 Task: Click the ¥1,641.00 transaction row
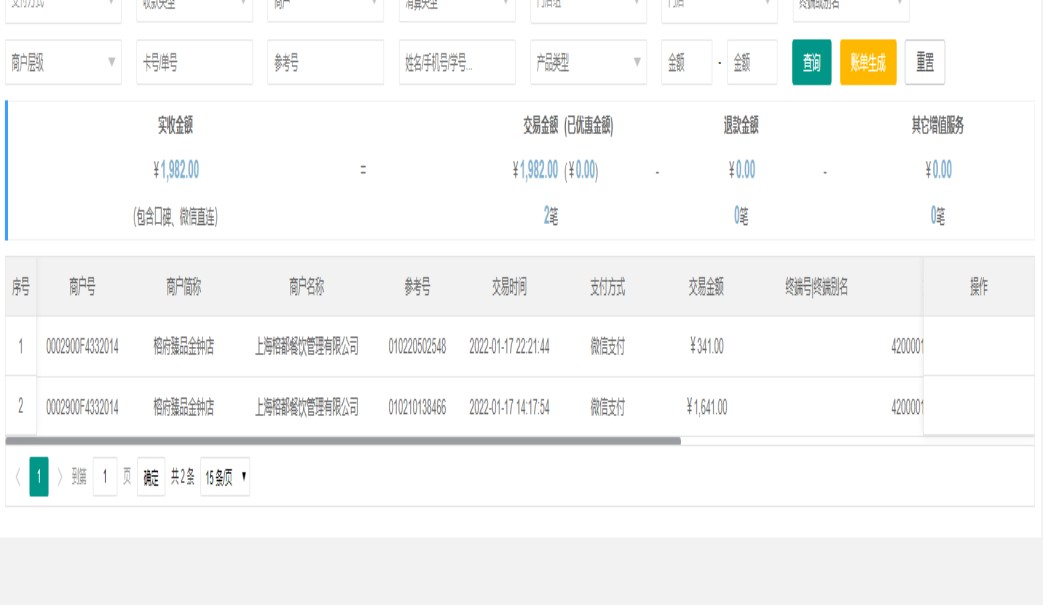click(706, 407)
